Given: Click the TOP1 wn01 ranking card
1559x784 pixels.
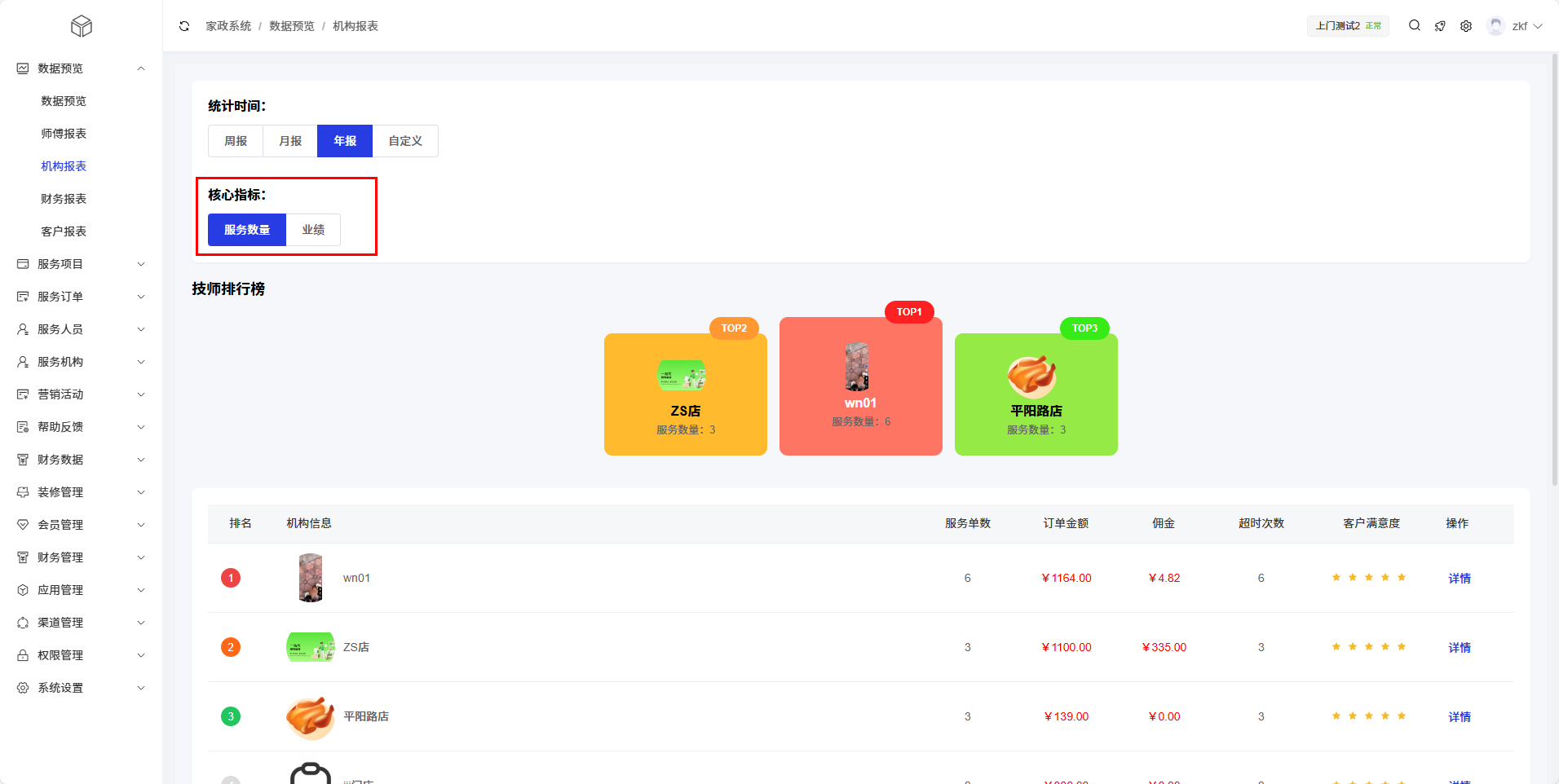Looking at the screenshot, I should pos(861,386).
